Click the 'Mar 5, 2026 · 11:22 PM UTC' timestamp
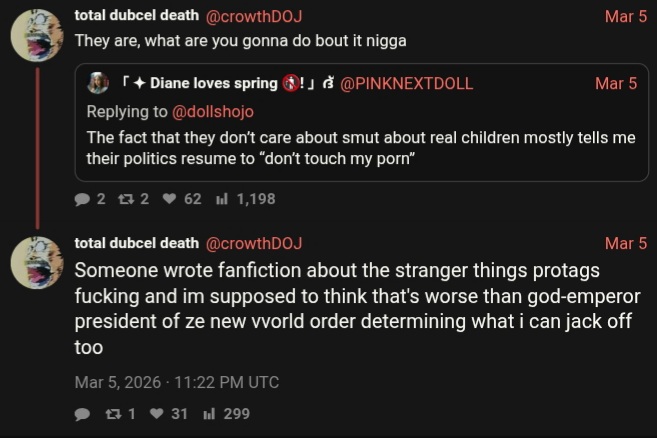 click(177, 382)
